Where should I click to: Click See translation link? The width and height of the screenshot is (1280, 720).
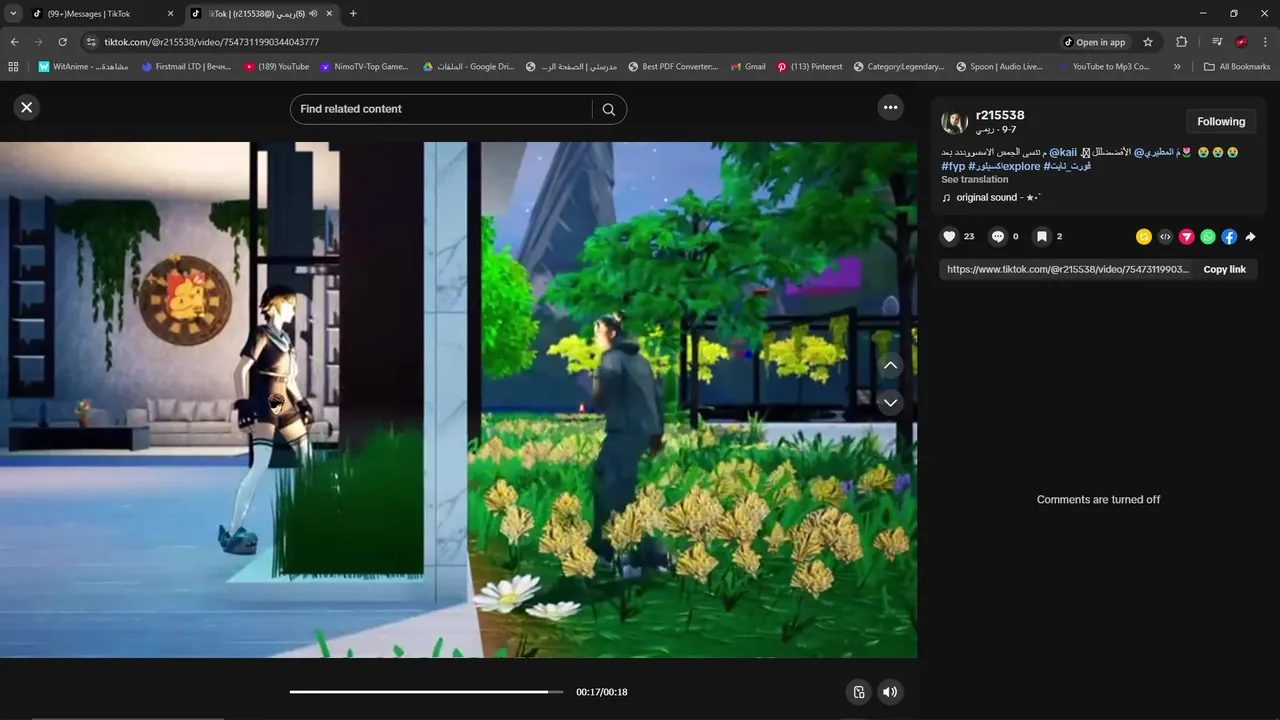pos(974,180)
